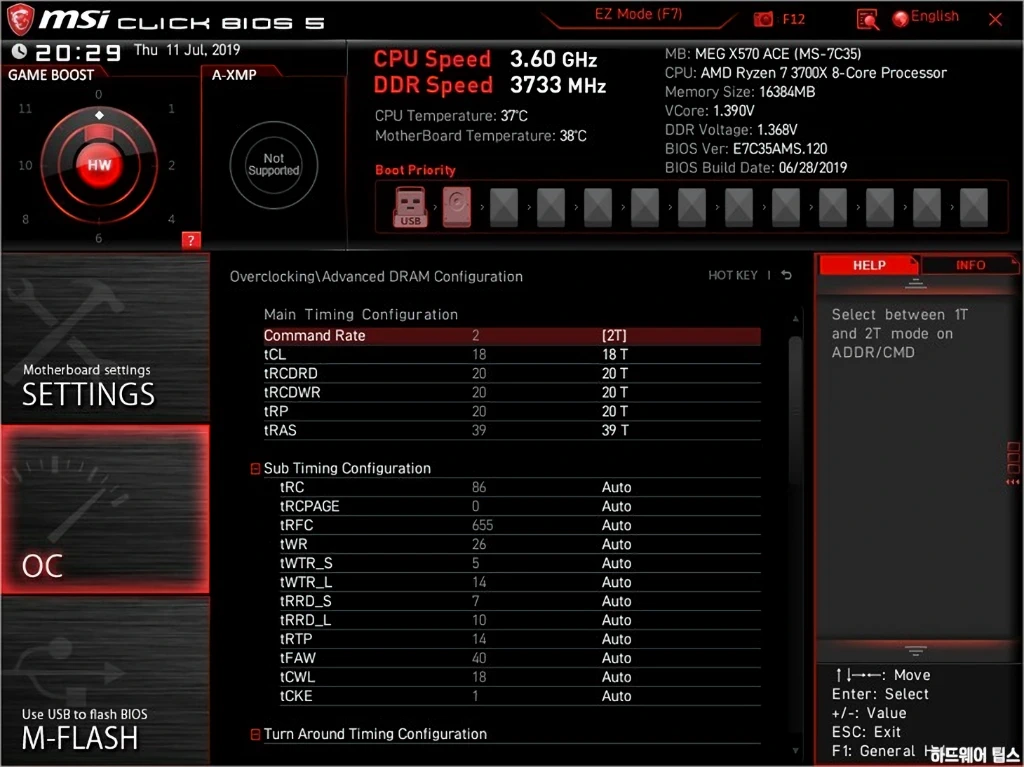Open the Motherboard SETTINGS section
1024x767 pixels.
pos(105,338)
